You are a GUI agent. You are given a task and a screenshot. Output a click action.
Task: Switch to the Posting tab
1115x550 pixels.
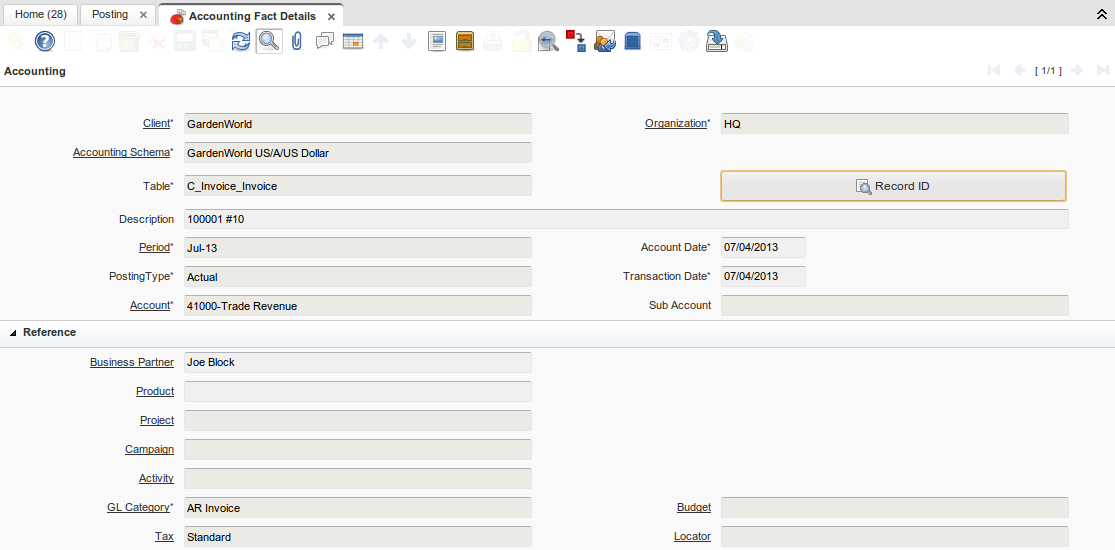pyautogui.click(x=110, y=15)
